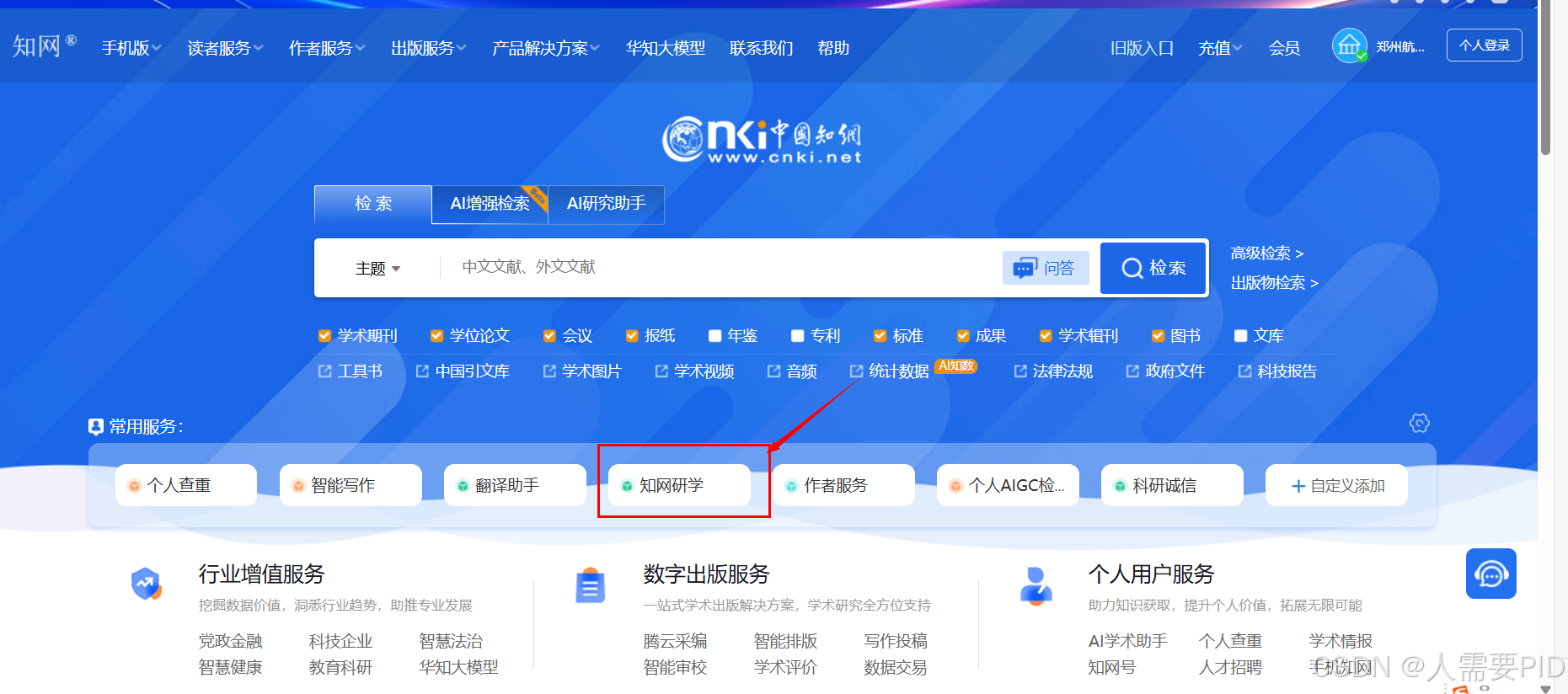The width and height of the screenshot is (1568, 694).
Task: Uncheck the 图书 checkbox
Action: pyautogui.click(x=1158, y=336)
